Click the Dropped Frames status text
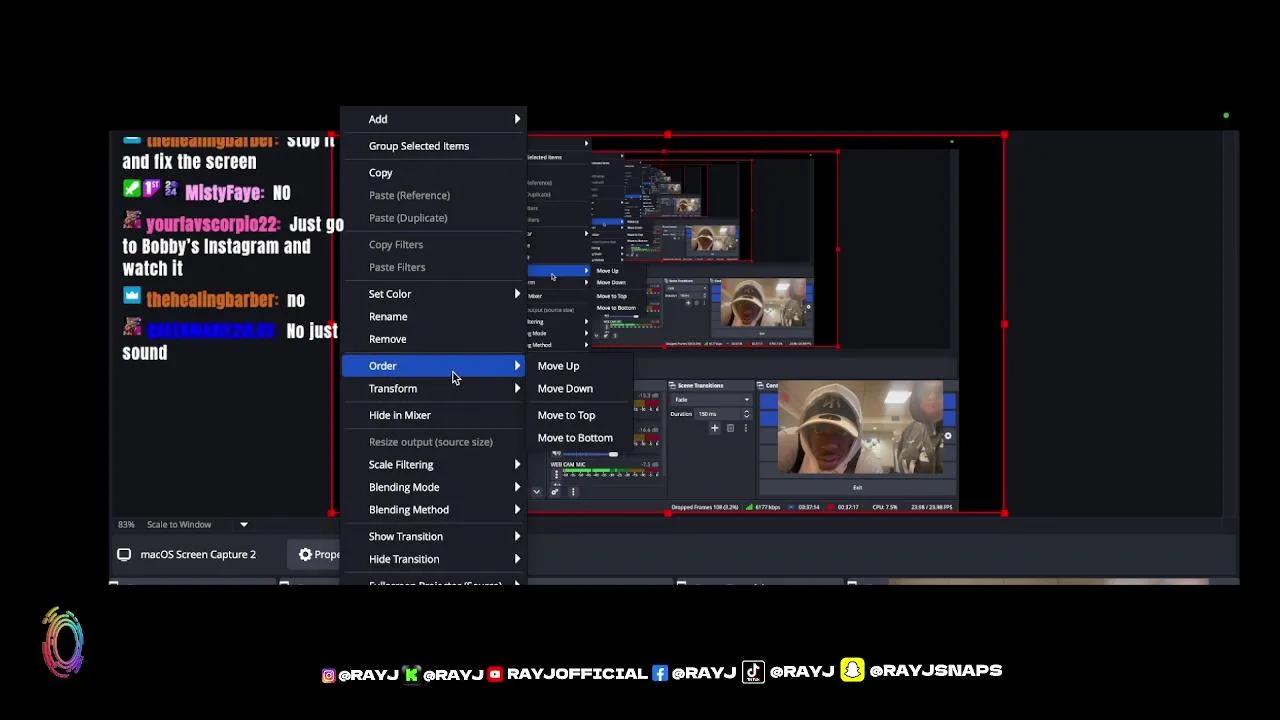Screen dimensions: 1280x720 click(705, 507)
